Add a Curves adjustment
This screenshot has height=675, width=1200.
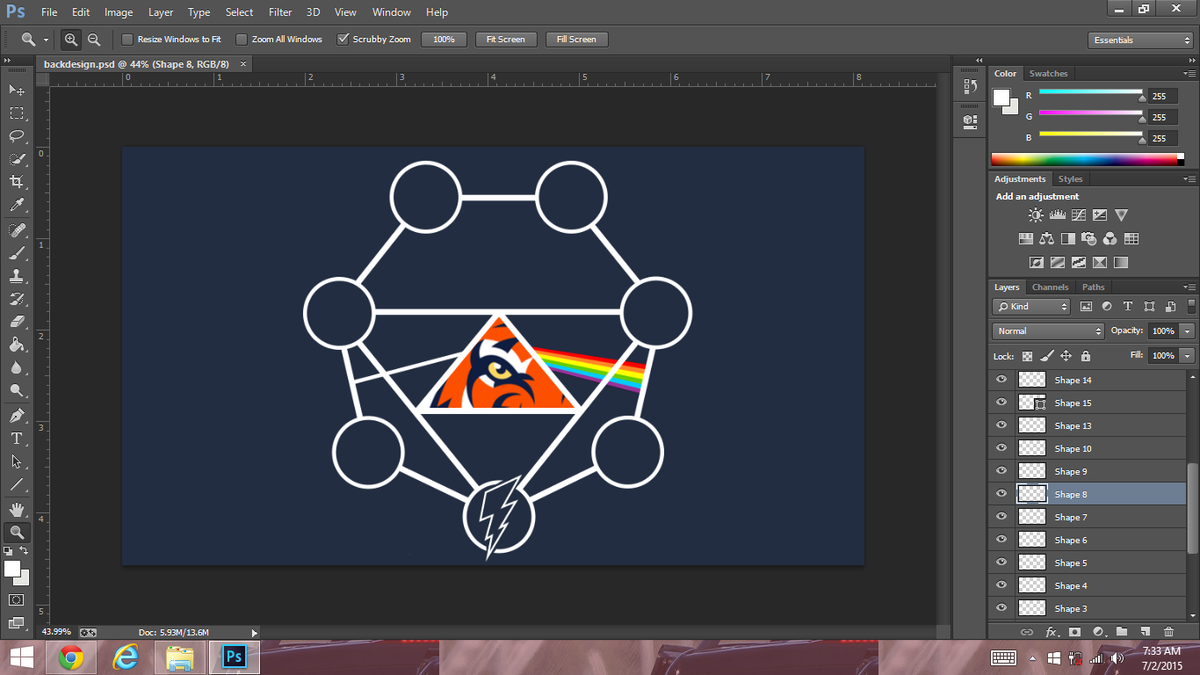(1078, 215)
